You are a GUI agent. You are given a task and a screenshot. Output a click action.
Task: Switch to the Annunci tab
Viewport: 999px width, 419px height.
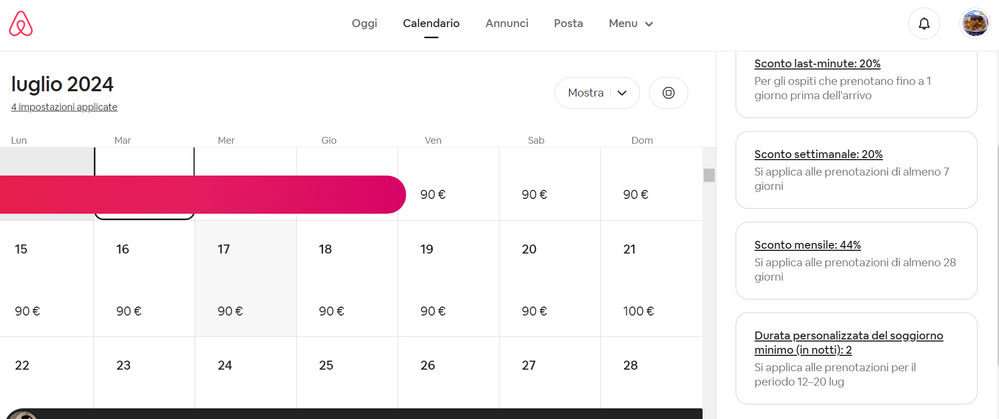click(507, 23)
